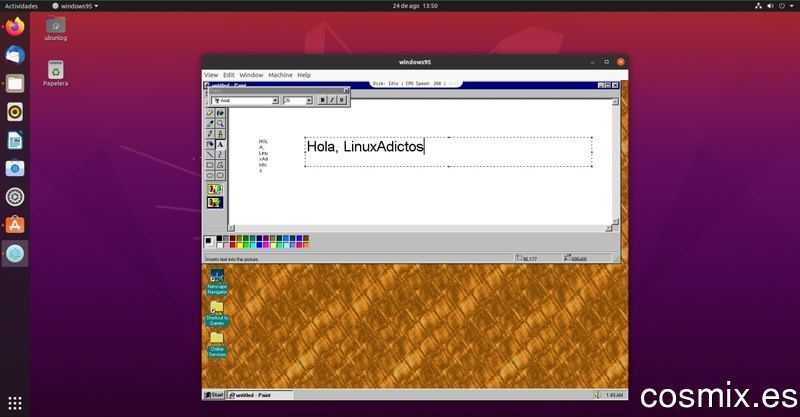Click the foreground/background color indicator box
This screenshot has width=800, height=417.
(209, 241)
